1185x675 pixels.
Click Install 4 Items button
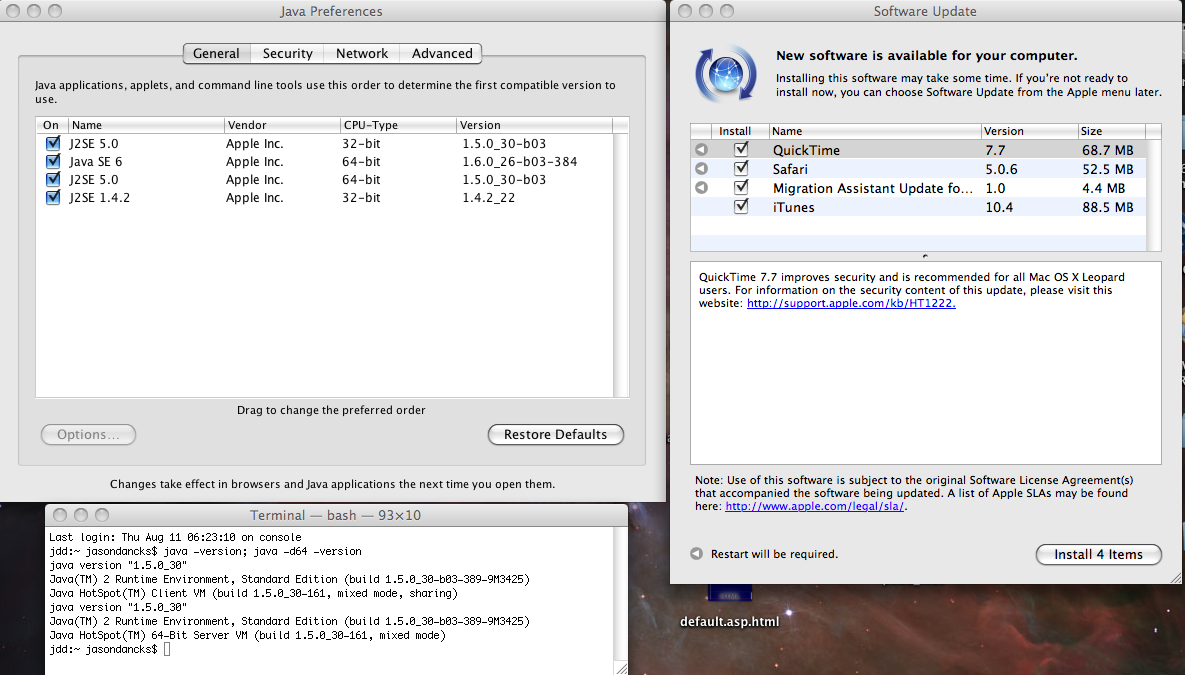point(1098,554)
